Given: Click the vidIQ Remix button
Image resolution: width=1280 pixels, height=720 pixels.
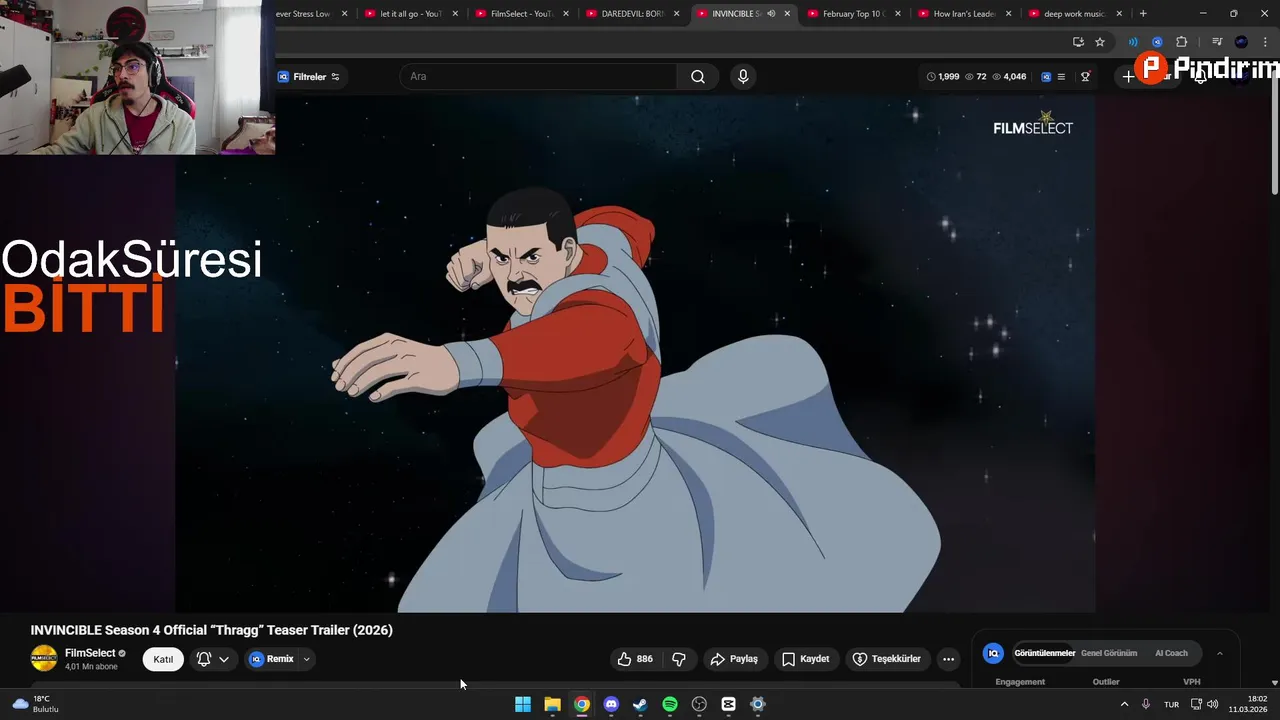Looking at the screenshot, I should (x=272, y=659).
